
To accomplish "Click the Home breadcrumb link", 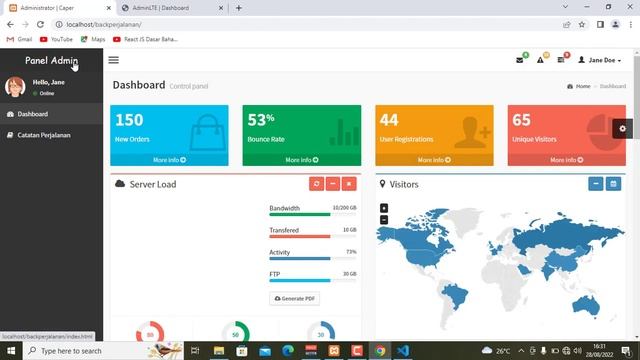I will (x=579, y=86).
